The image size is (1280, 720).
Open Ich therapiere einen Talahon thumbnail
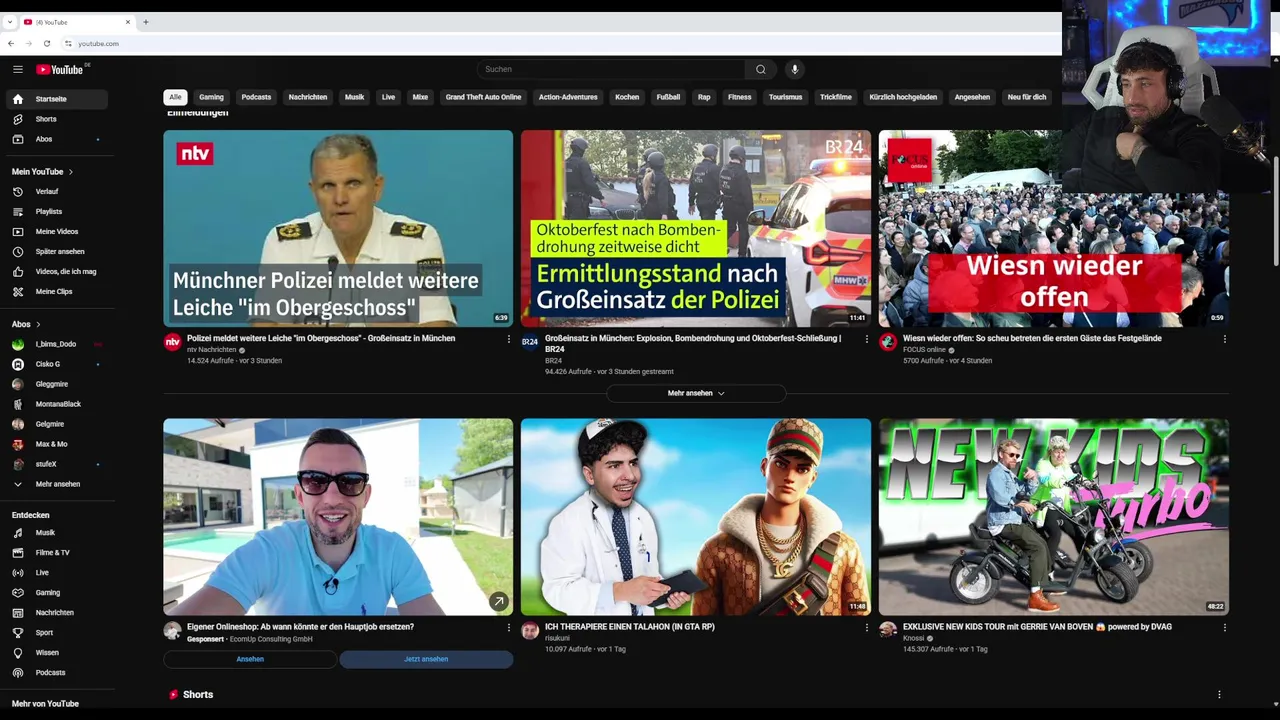pyautogui.click(x=696, y=517)
